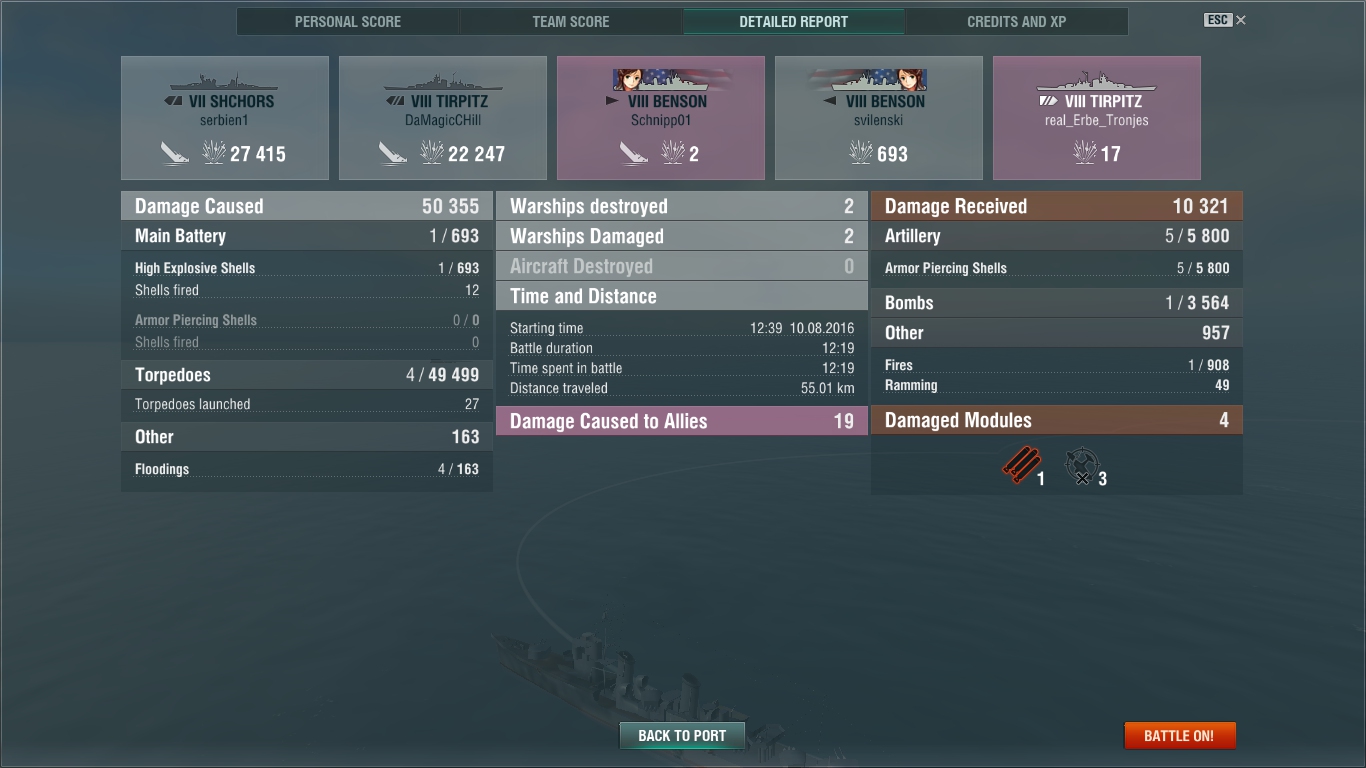Click the explosion damage icon next to 22 247
The height and width of the screenshot is (768, 1366).
[x=432, y=153]
